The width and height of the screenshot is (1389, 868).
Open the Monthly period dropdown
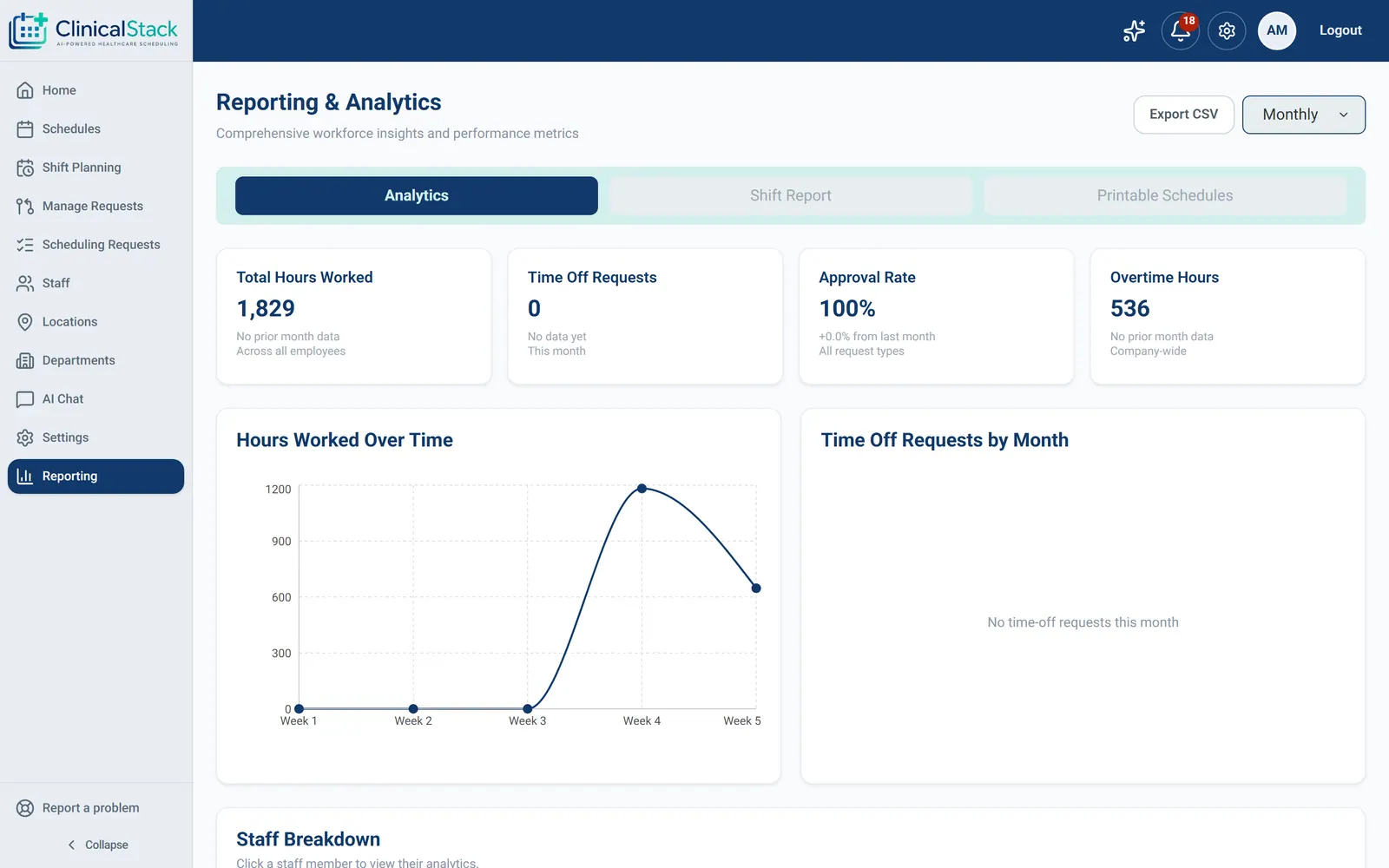pyautogui.click(x=1303, y=115)
